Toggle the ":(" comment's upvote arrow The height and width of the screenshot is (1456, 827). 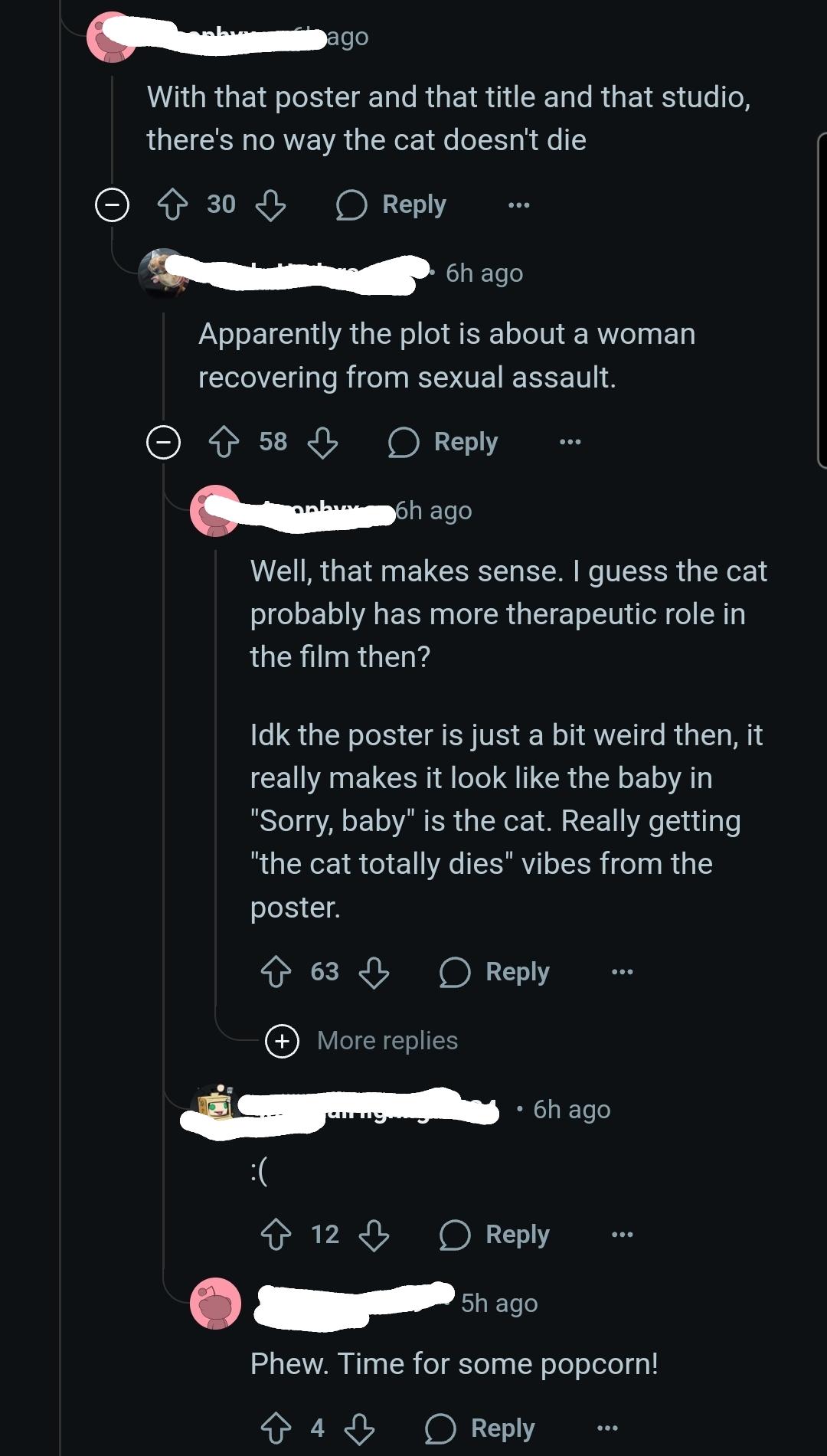click(276, 1233)
